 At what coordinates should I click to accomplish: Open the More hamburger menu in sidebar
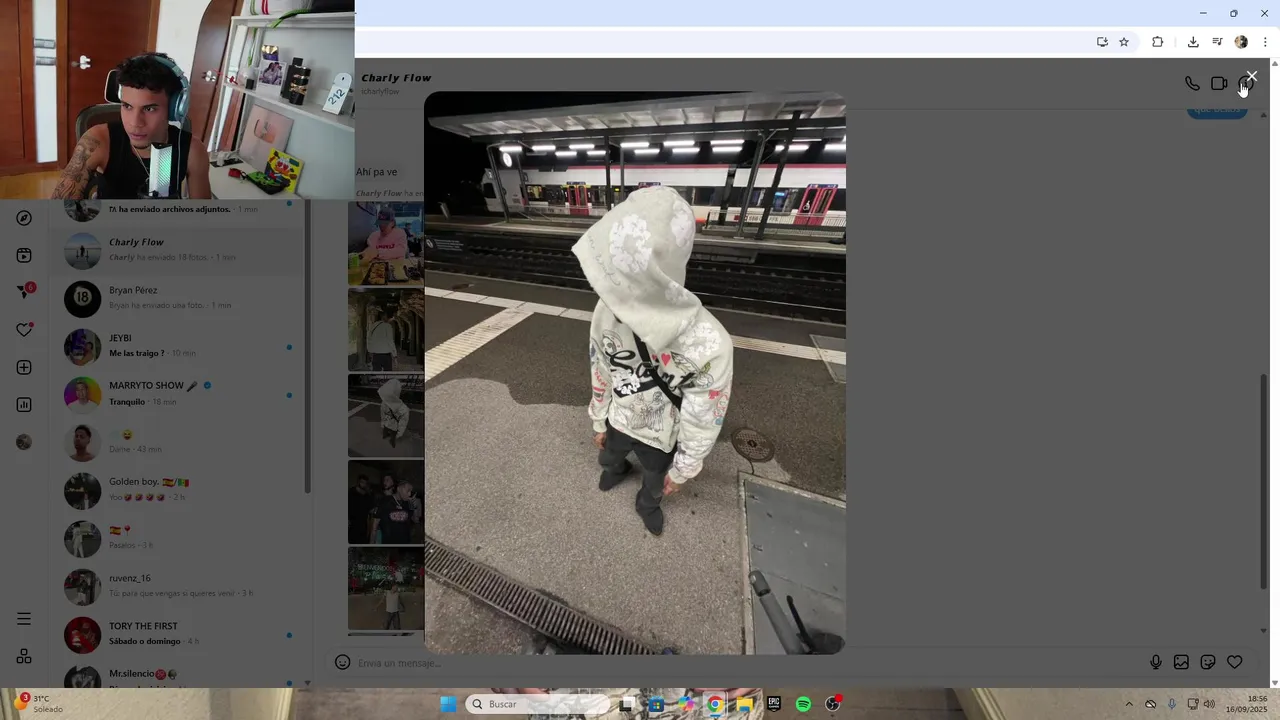[24, 619]
